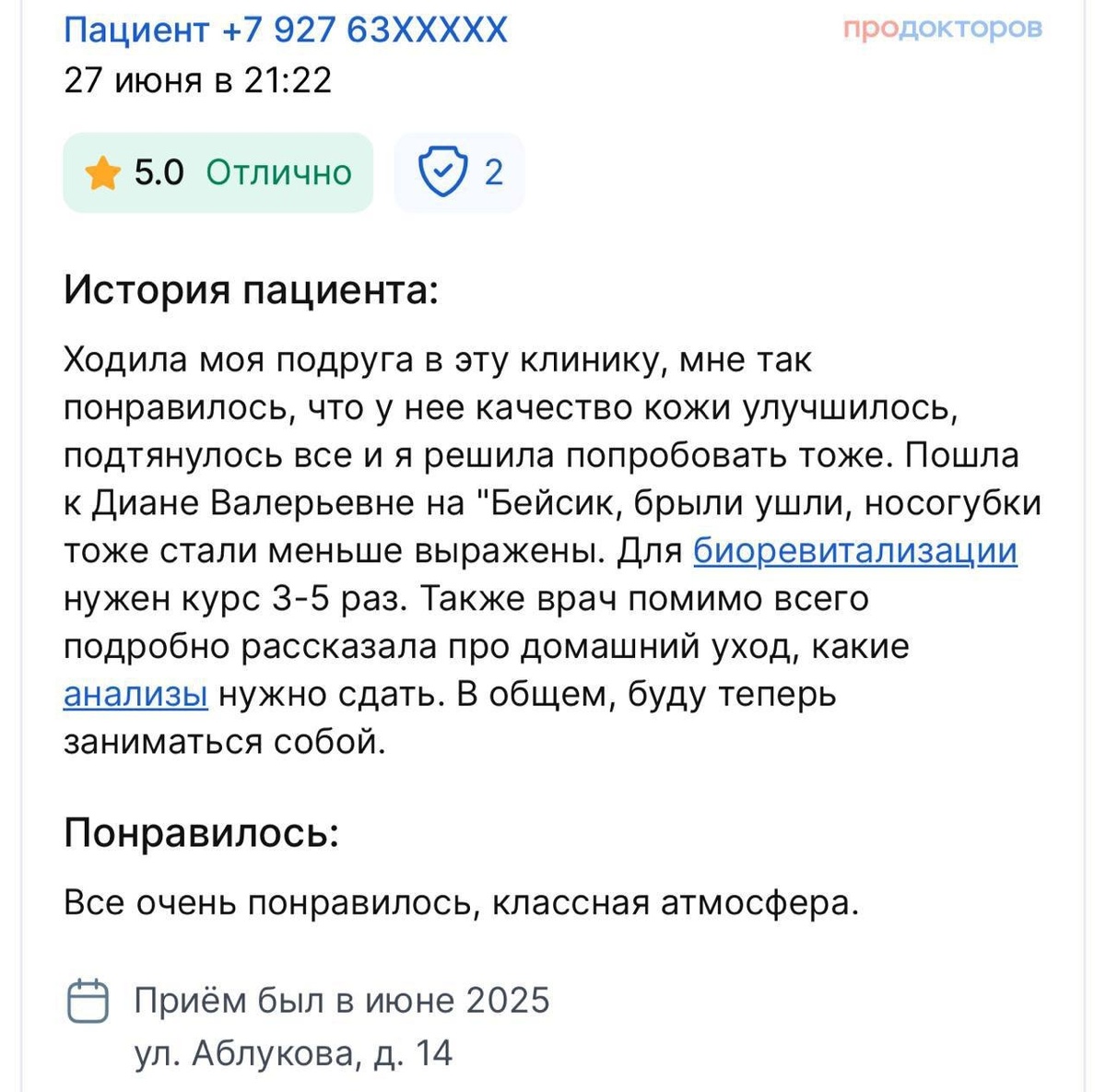Click the star icon in the rating badge
Image resolution: width=1106 pixels, height=1092 pixels.
104,171
